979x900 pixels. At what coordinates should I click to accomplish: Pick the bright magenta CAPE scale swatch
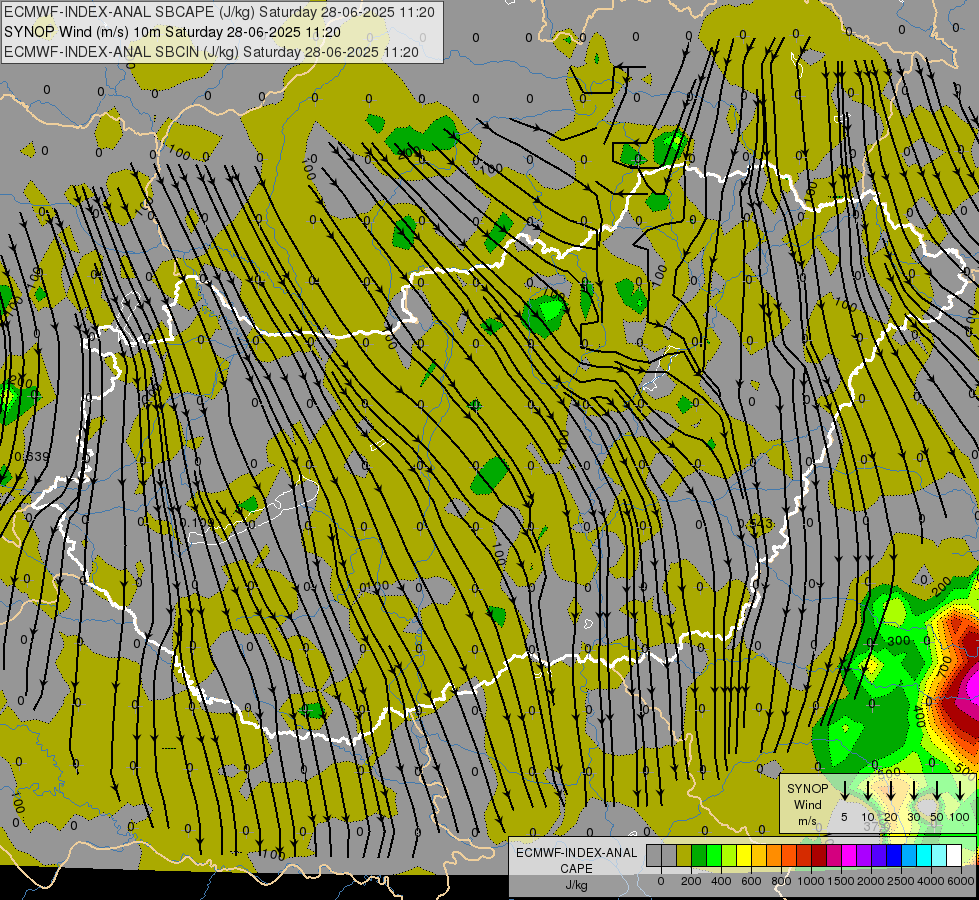tap(850, 855)
